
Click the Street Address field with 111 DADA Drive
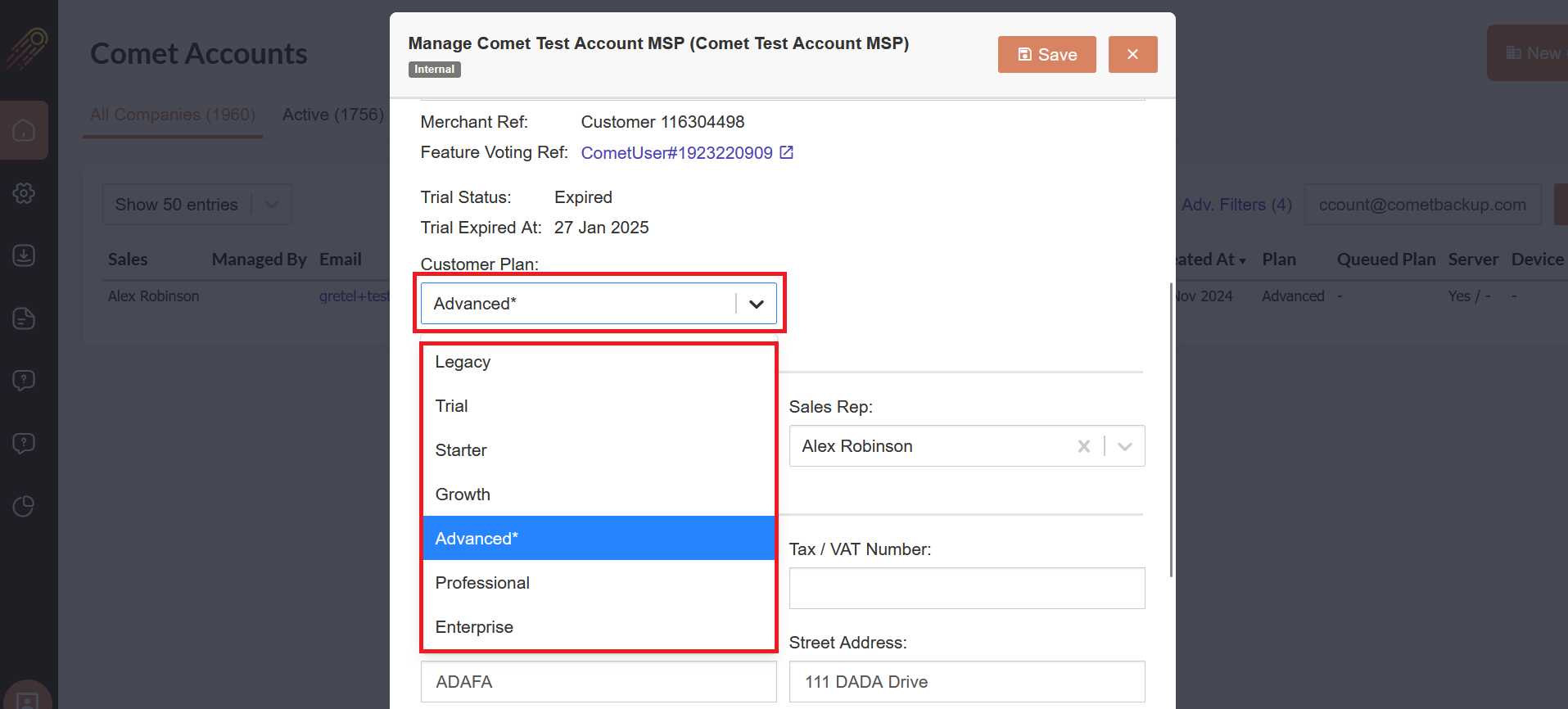pos(967,682)
